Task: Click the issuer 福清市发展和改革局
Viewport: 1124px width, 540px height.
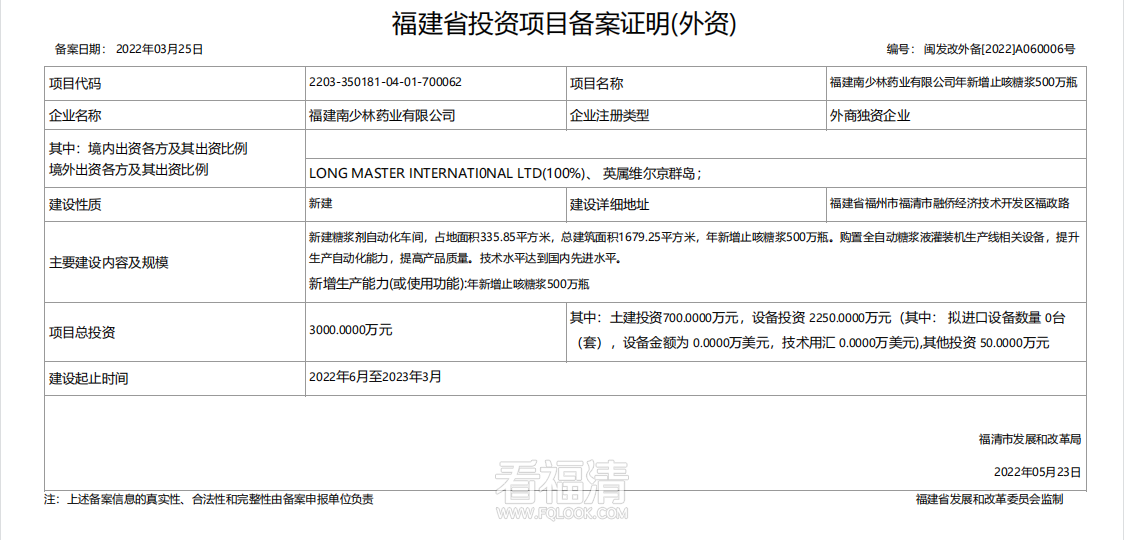Action: (x=1029, y=440)
